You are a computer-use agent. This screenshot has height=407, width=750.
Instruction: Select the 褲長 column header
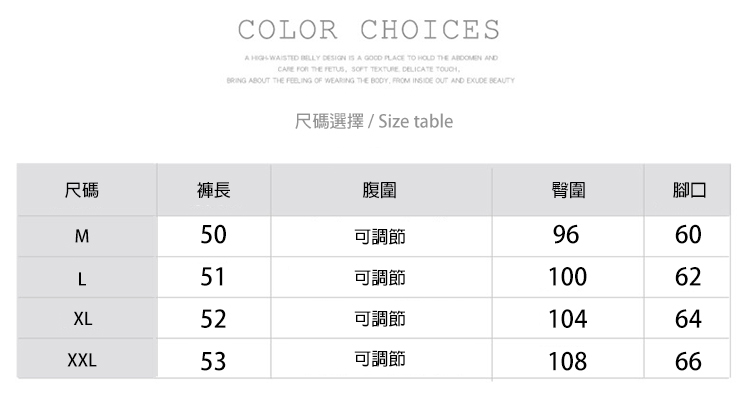tap(214, 189)
